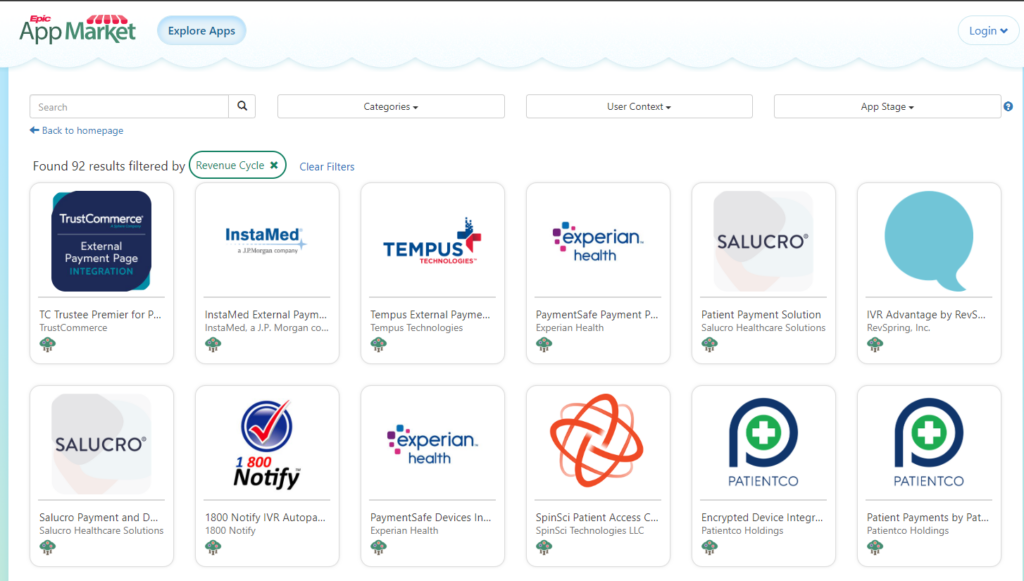Open the Tempus External Payment app card
Viewport: 1024px width, 581px height.
432,270
